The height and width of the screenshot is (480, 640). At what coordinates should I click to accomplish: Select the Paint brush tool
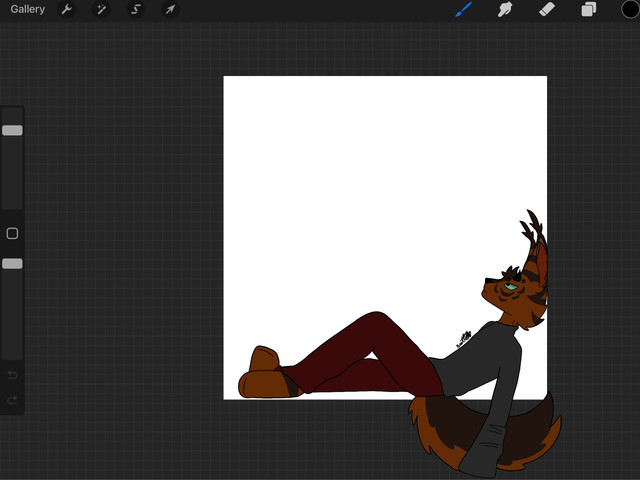click(463, 9)
